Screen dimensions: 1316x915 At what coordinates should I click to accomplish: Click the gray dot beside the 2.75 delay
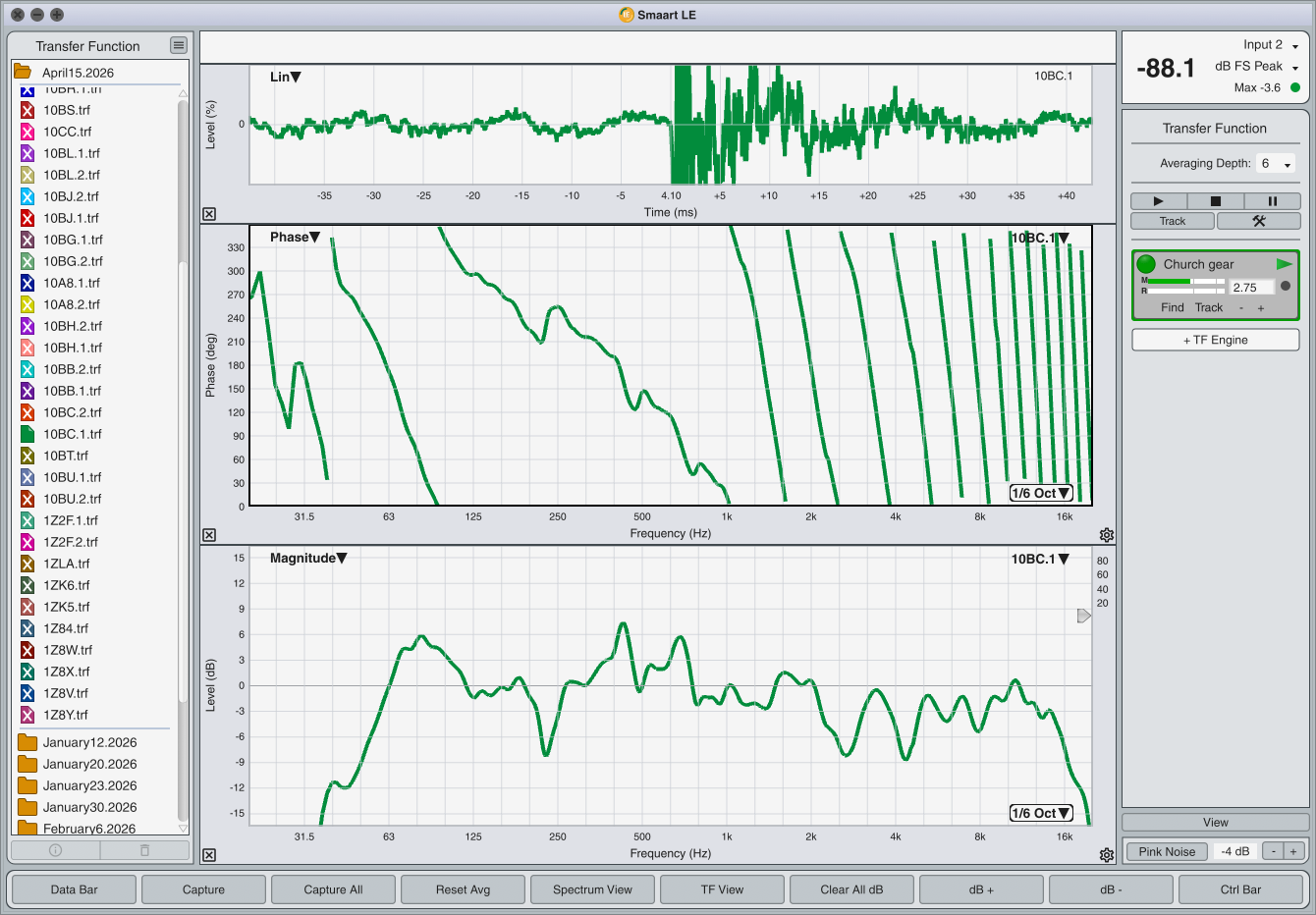point(1286,287)
